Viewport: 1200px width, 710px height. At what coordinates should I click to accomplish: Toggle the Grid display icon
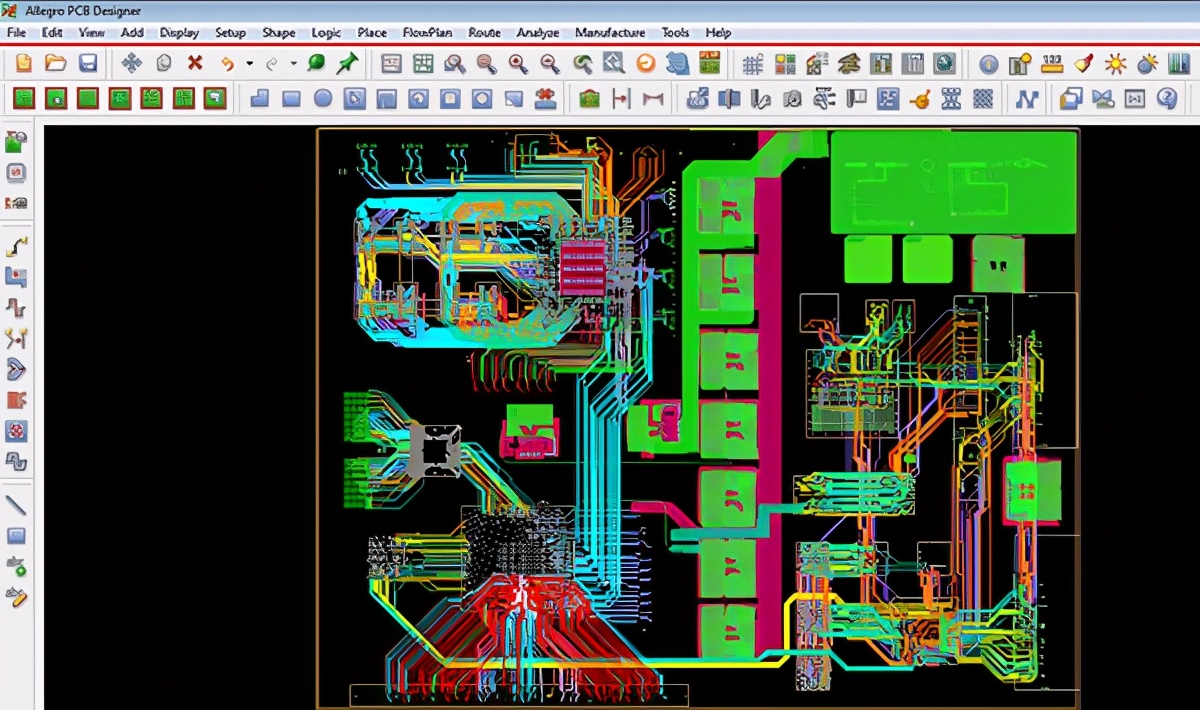tap(753, 64)
